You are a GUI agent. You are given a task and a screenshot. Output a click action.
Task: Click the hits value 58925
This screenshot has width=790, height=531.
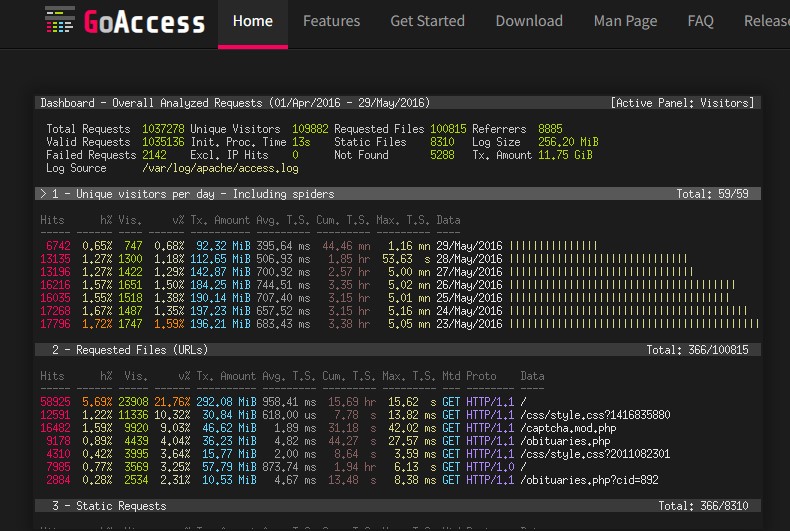55,402
